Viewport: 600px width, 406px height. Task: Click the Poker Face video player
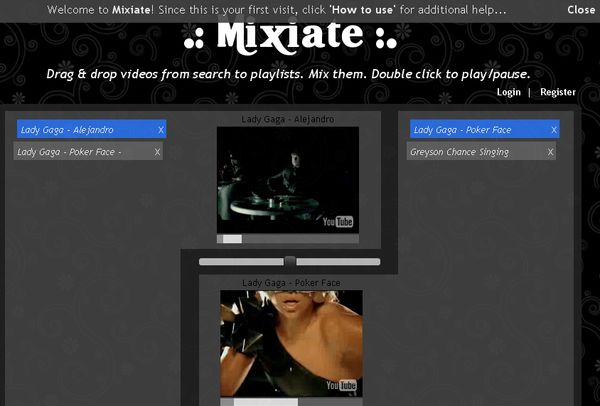(x=291, y=343)
